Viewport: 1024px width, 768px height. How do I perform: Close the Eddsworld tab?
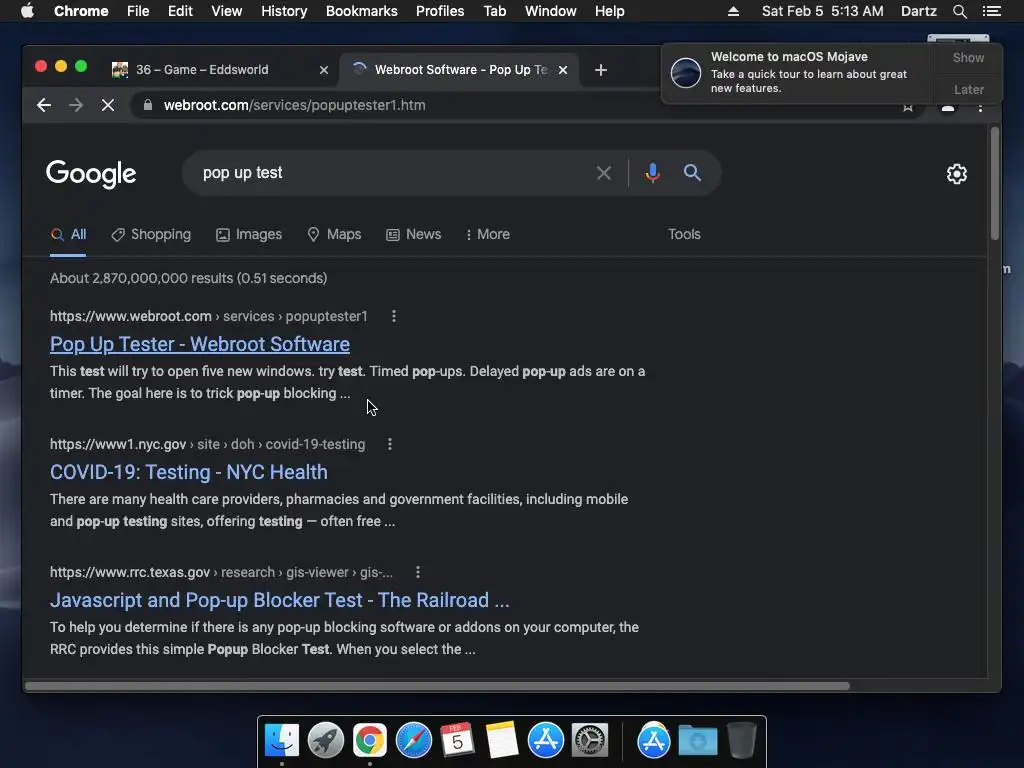coord(323,70)
